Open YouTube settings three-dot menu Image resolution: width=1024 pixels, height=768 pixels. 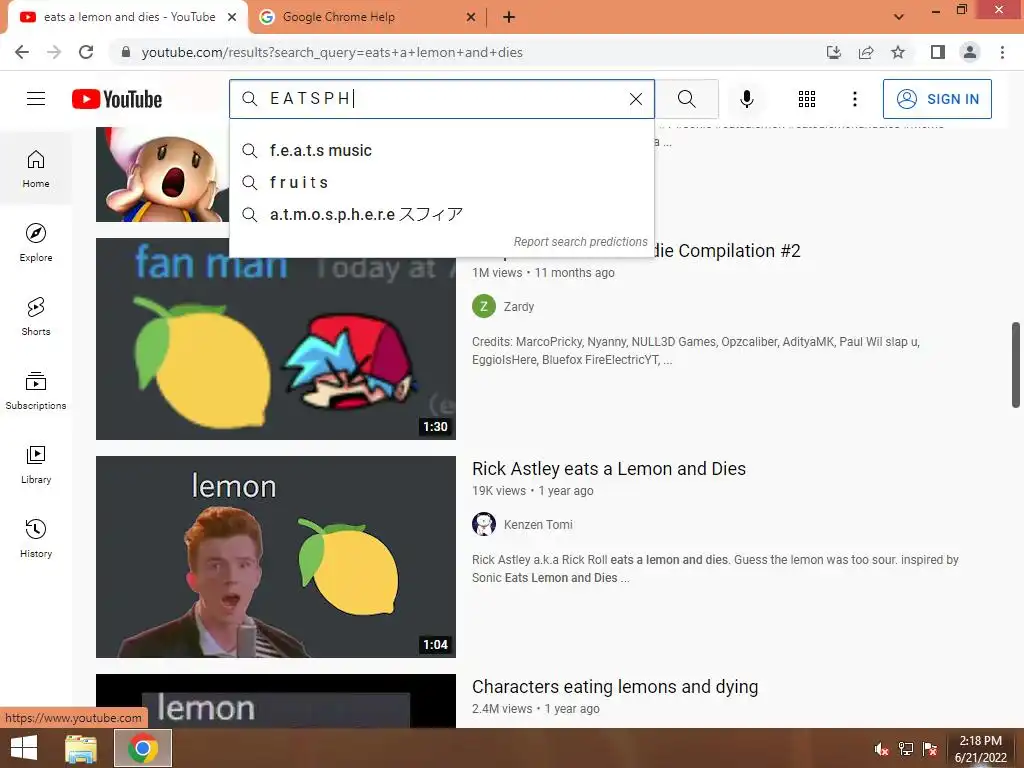[854, 99]
